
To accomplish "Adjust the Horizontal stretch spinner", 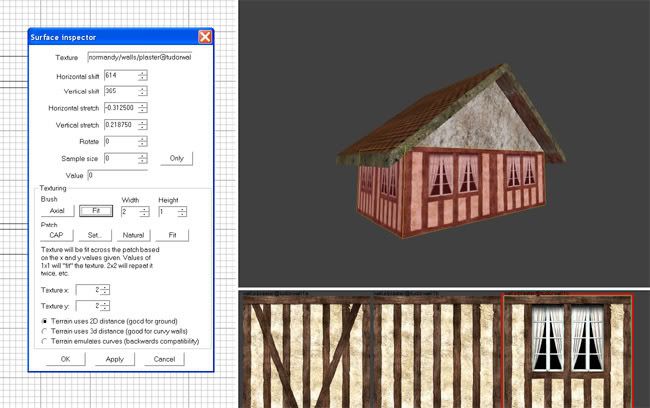I will pyautogui.click(x=143, y=107).
